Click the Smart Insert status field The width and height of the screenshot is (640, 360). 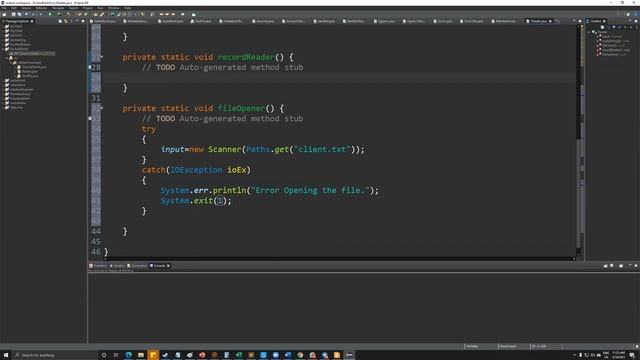pyautogui.click(x=509, y=346)
